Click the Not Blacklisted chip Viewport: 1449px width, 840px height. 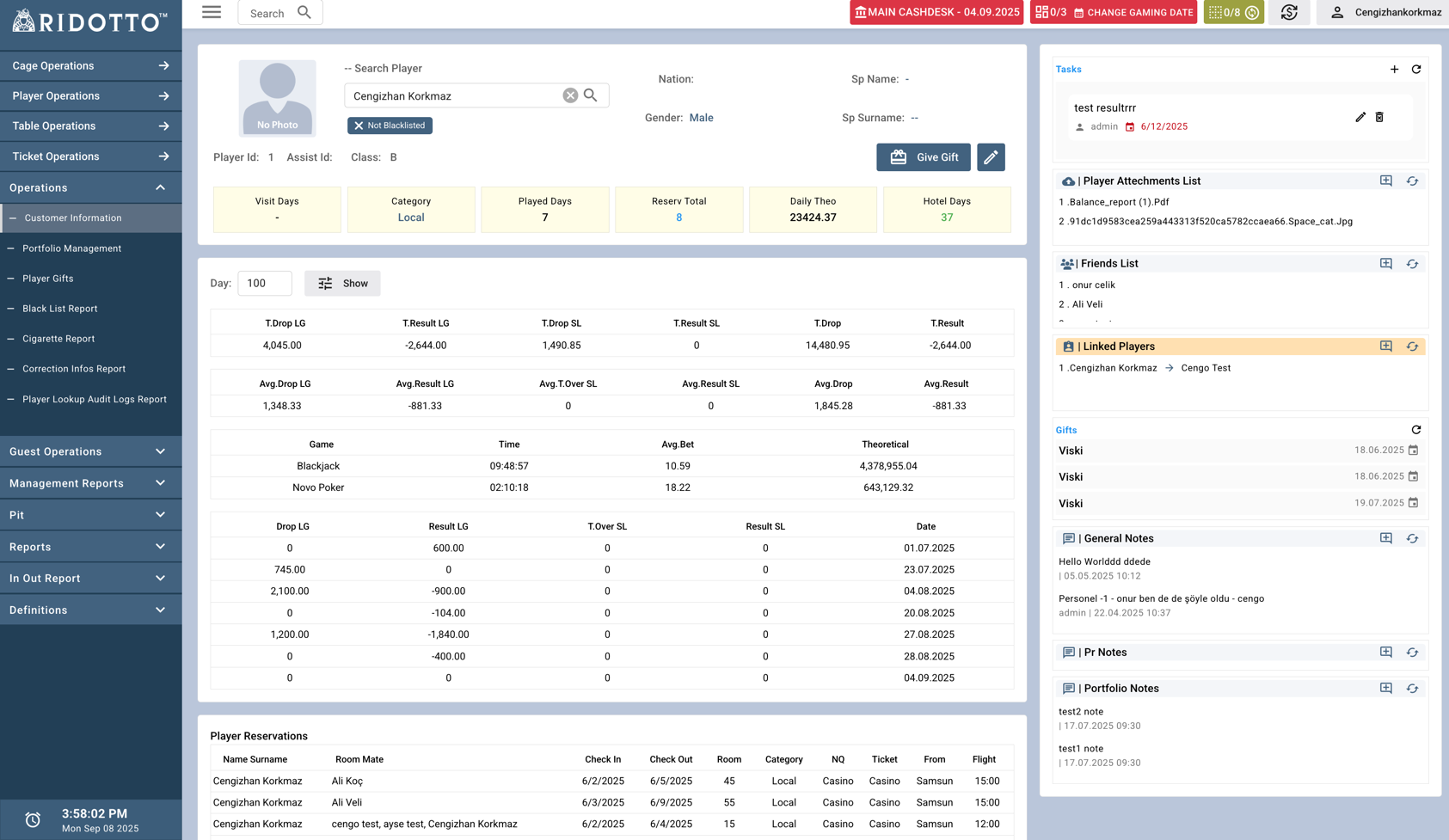click(390, 126)
